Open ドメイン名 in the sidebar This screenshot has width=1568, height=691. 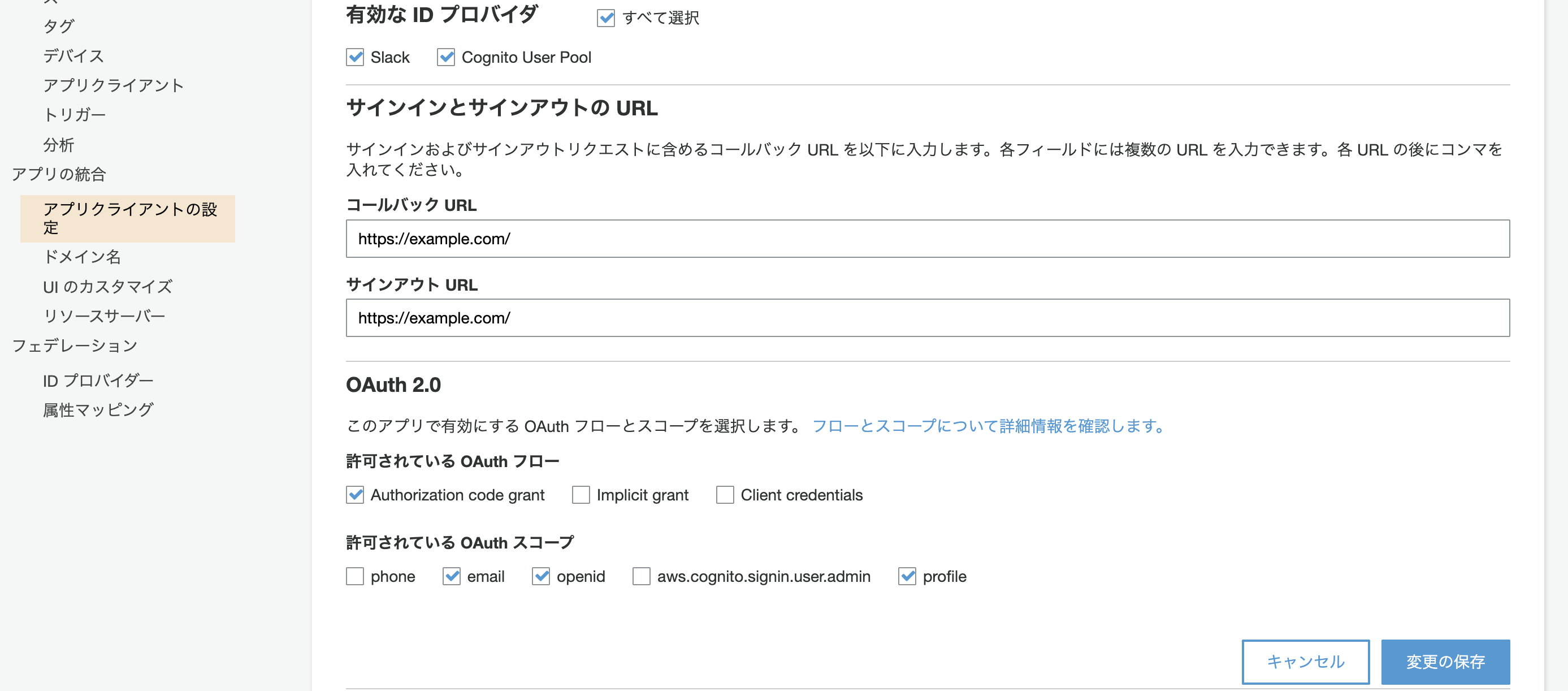pos(82,257)
